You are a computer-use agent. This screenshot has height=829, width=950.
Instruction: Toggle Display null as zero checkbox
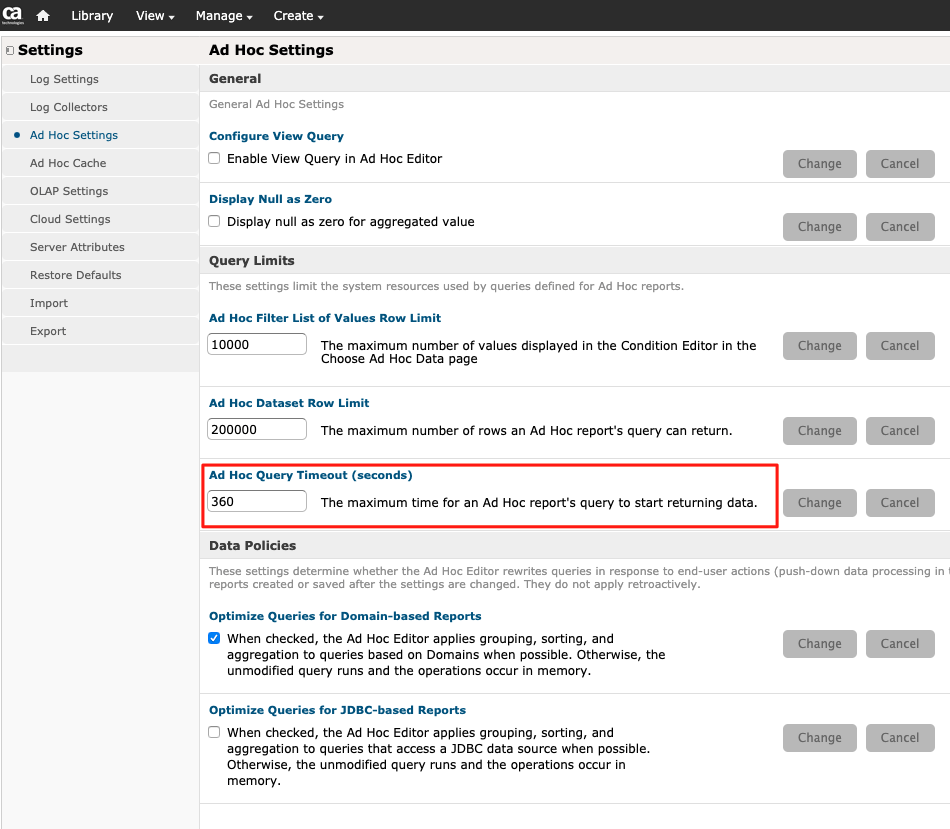[x=214, y=221]
